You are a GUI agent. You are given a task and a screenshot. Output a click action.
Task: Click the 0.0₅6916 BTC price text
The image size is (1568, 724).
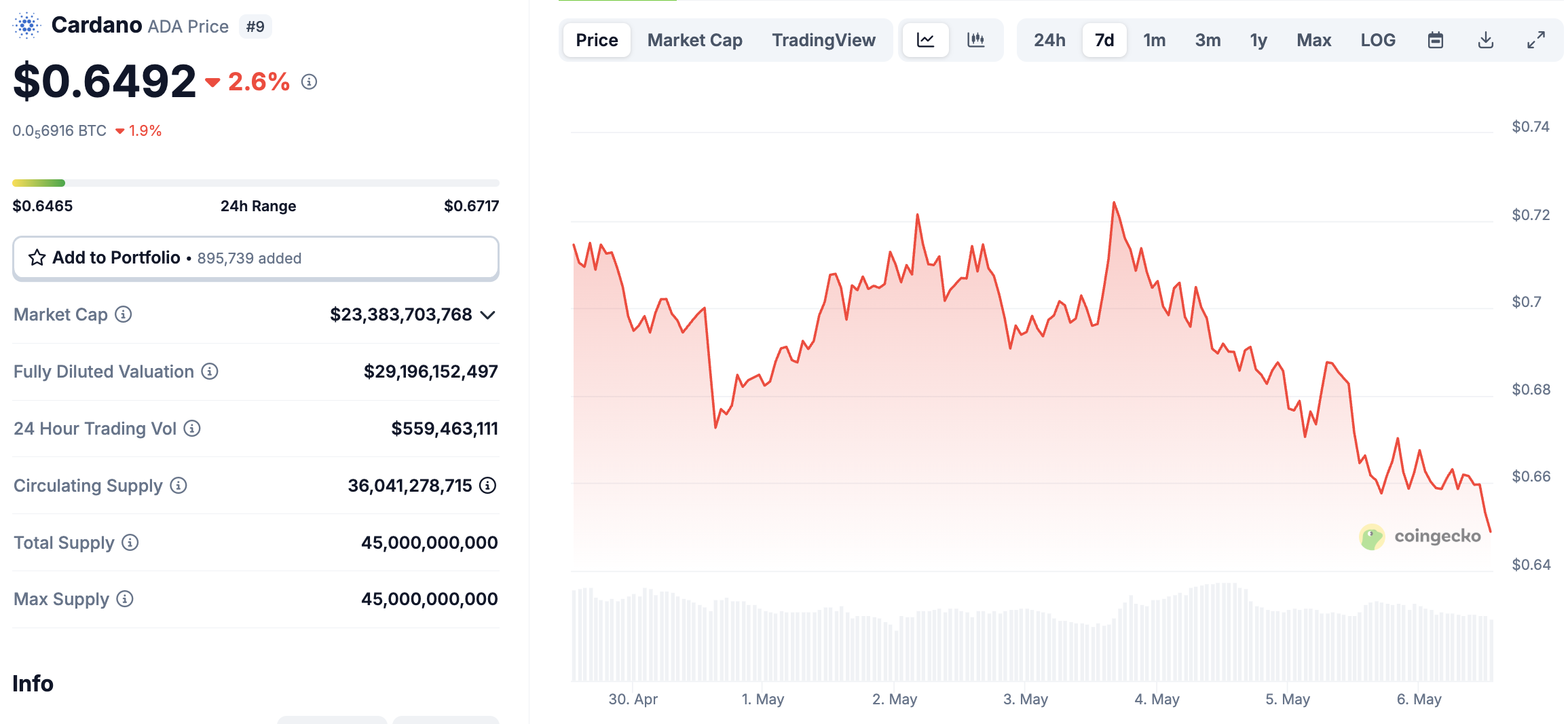[60, 131]
